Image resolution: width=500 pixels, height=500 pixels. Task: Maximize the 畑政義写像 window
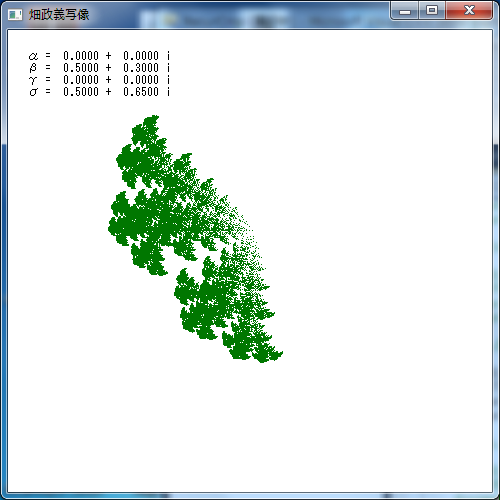(x=432, y=11)
